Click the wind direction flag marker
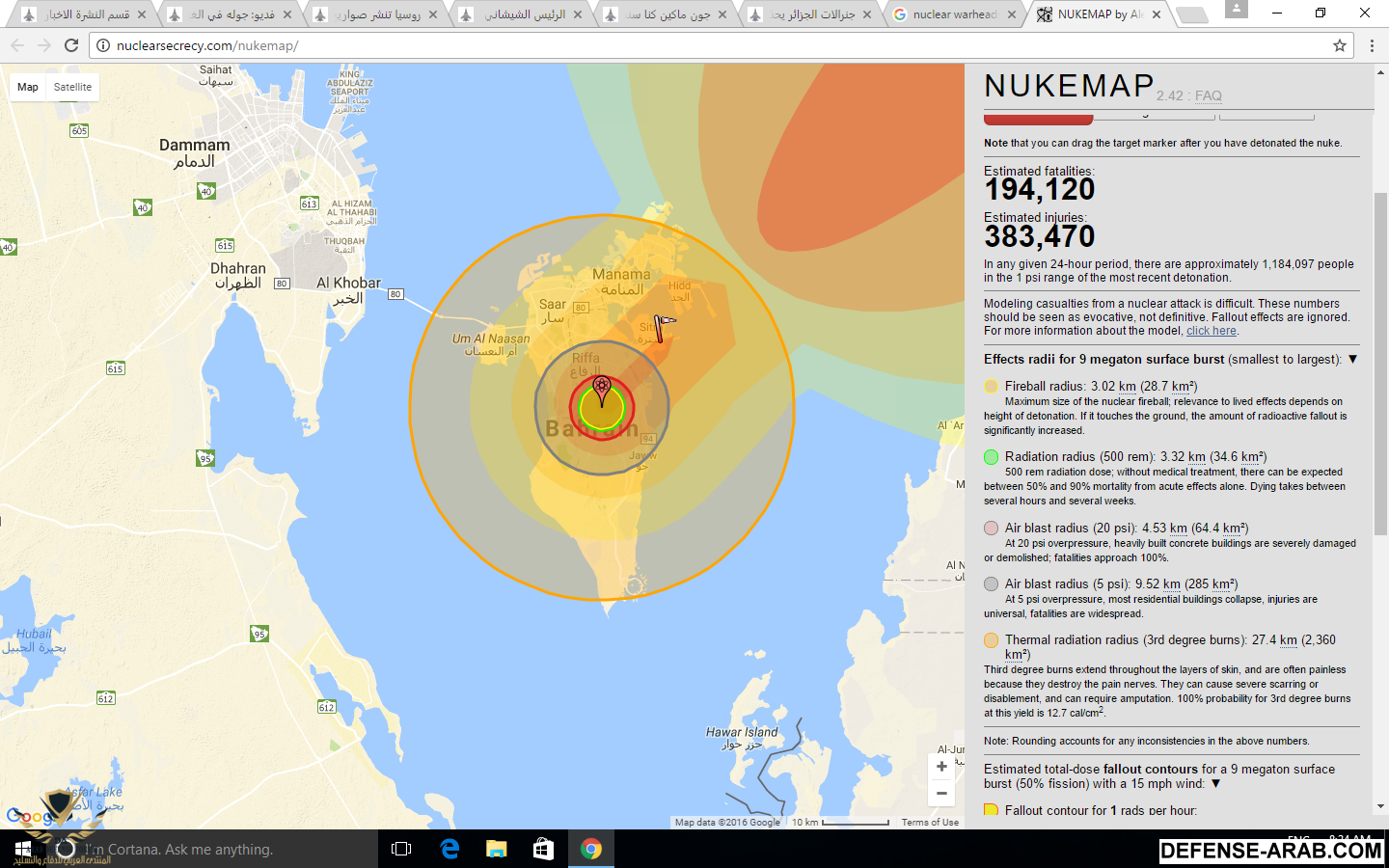The image size is (1389, 868). click(x=664, y=326)
